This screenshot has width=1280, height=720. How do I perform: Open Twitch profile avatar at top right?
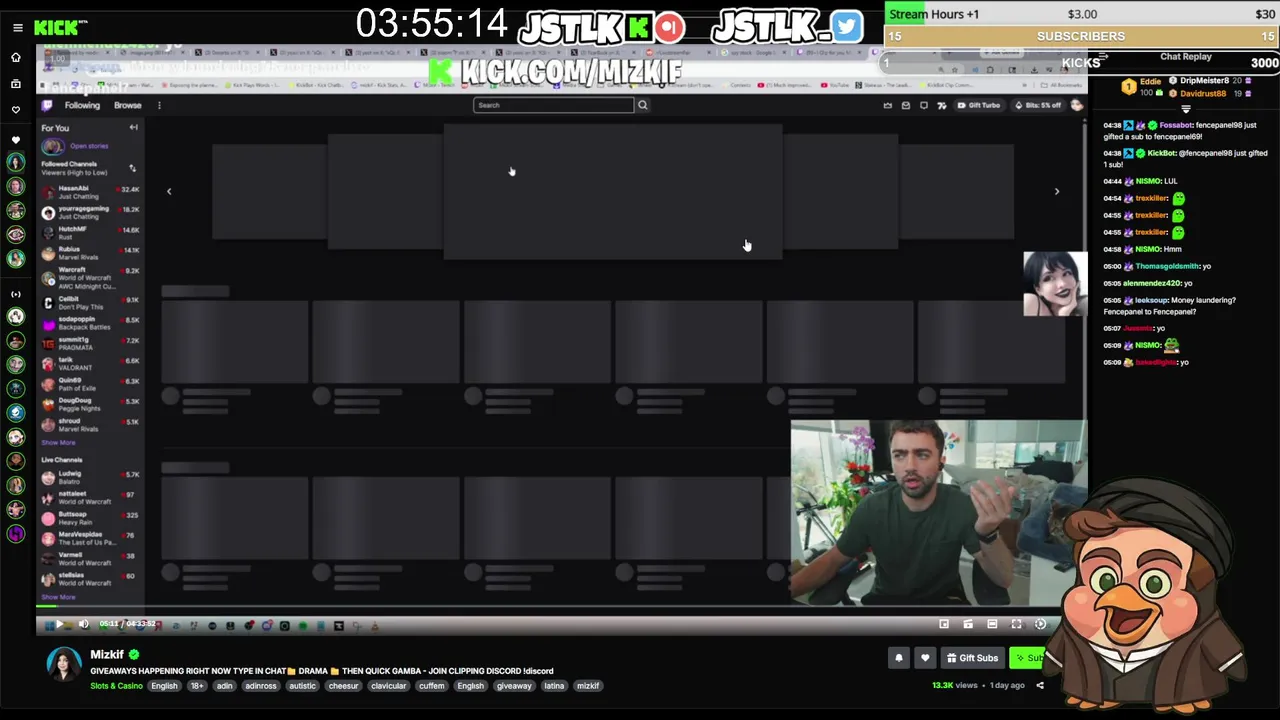1076,105
